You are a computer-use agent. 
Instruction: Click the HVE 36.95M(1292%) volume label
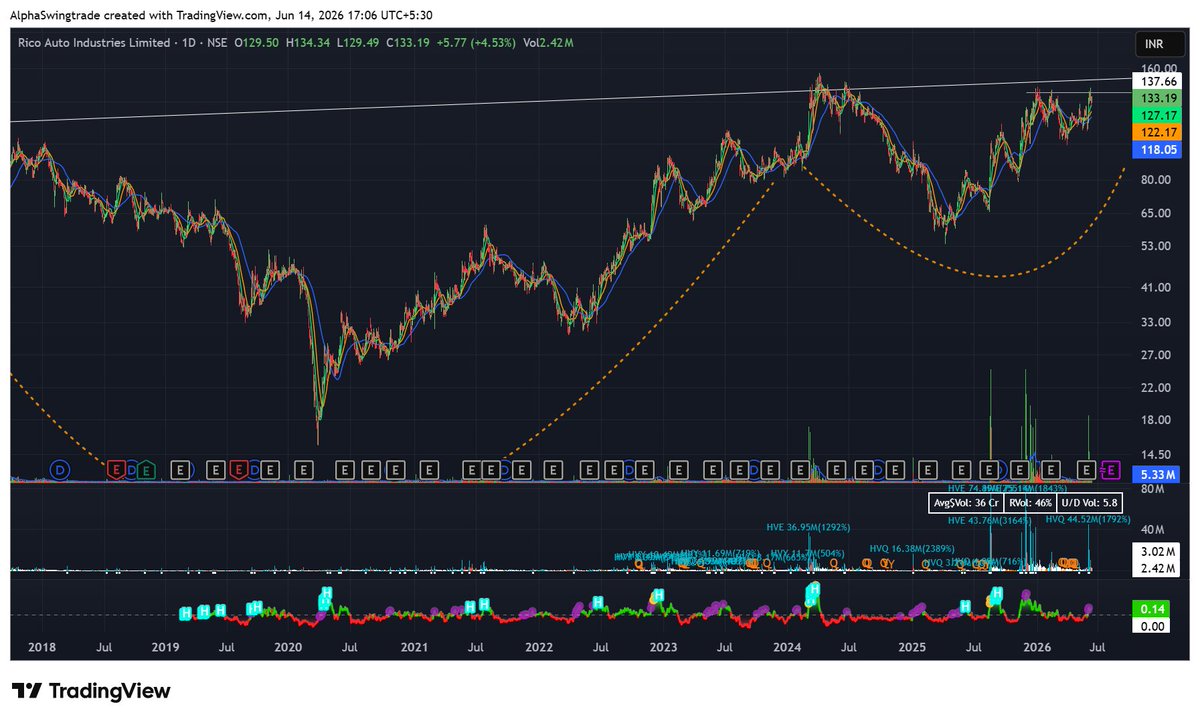(807, 527)
